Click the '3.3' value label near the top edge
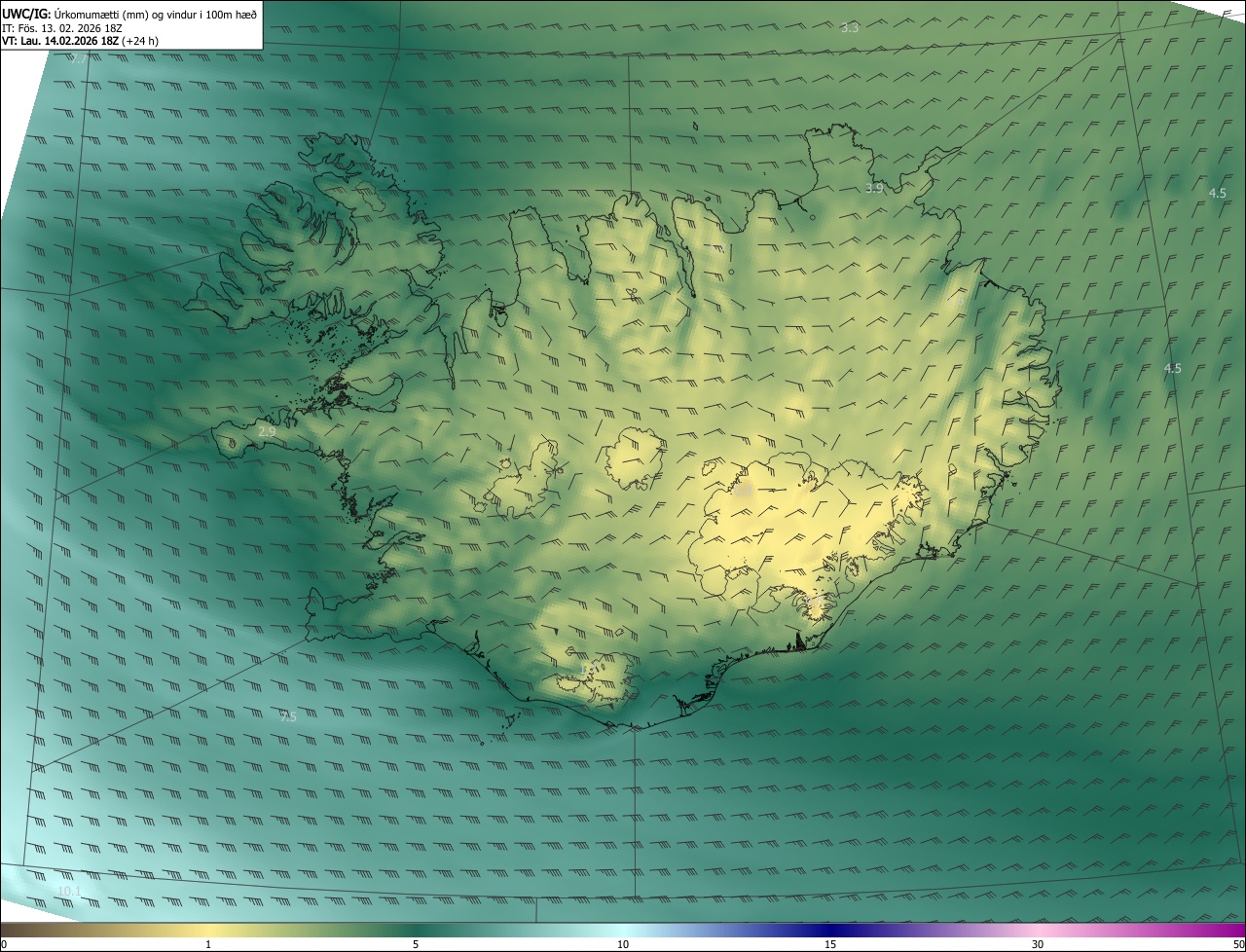This screenshot has width=1246, height=952. click(x=850, y=28)
